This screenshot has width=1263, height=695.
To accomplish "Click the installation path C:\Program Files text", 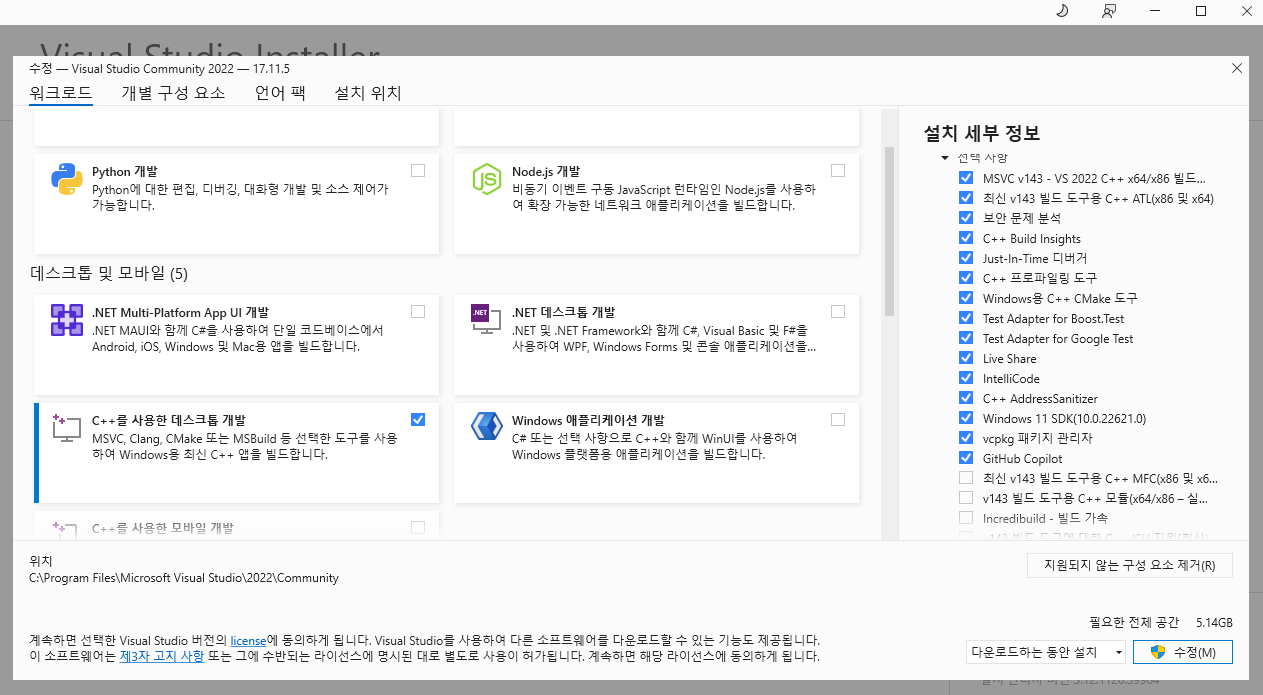I will pyautogui.click(x=184, y=578).
